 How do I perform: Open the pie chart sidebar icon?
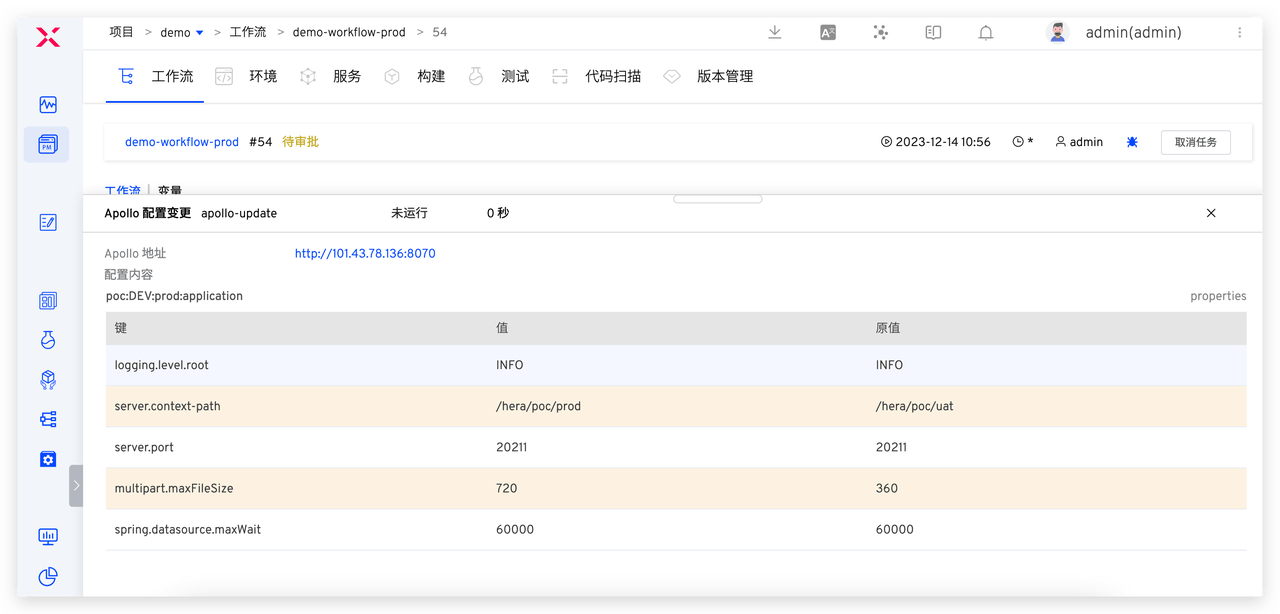pos(48,577)
